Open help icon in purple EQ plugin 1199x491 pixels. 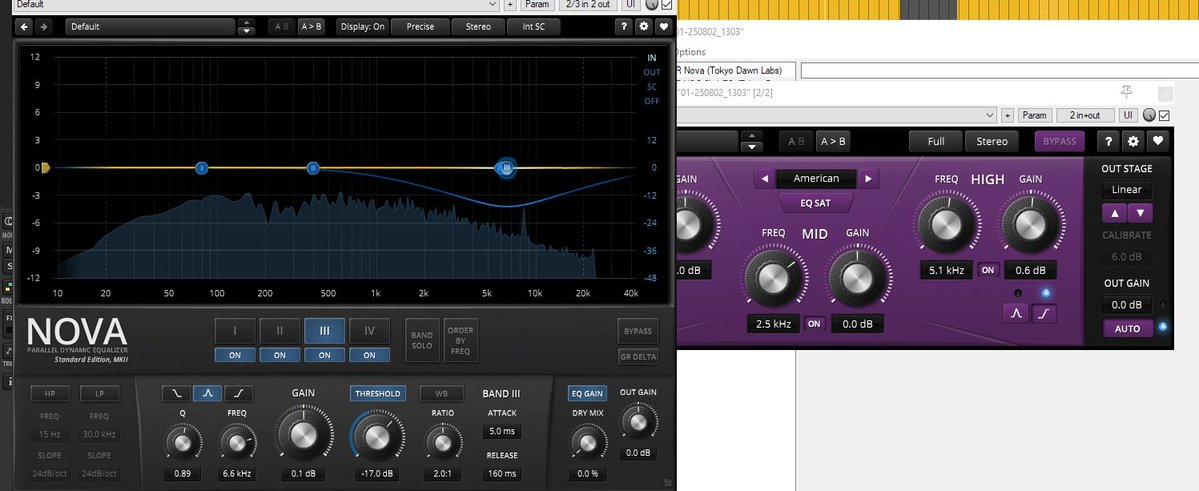click(1108, 141)
